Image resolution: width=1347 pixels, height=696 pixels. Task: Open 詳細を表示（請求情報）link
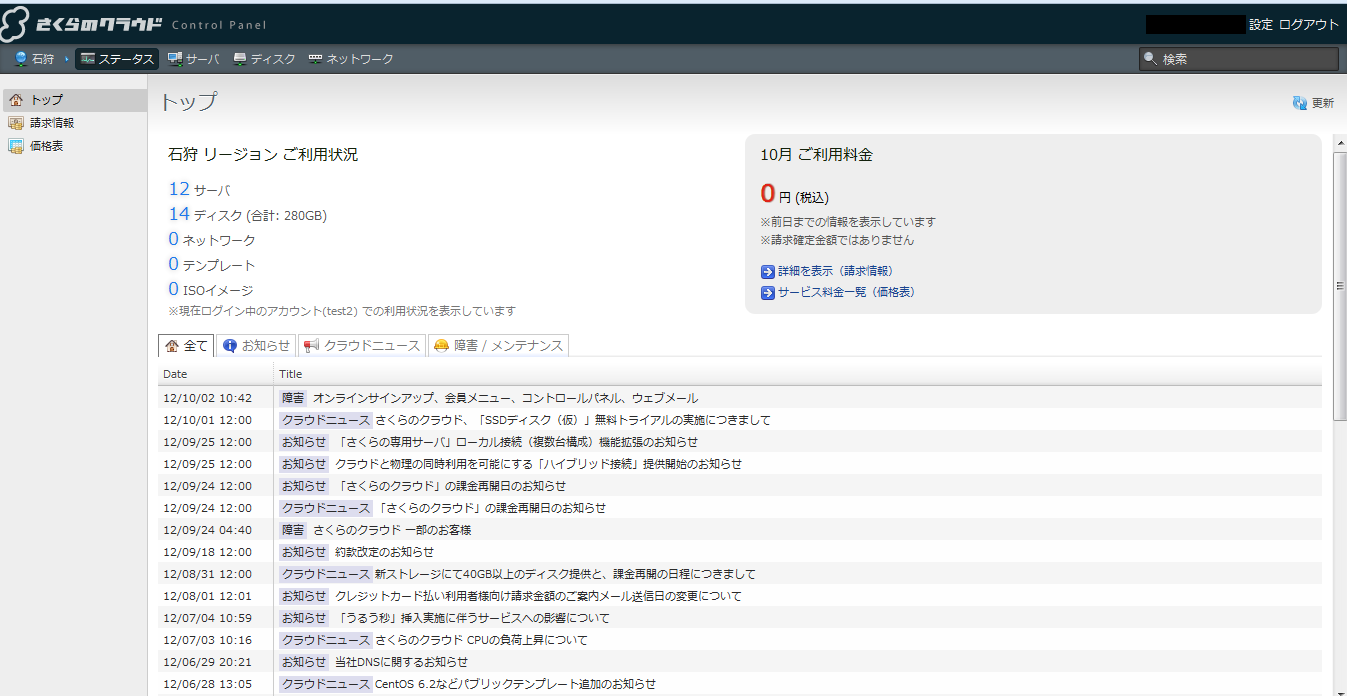(827, 271)
